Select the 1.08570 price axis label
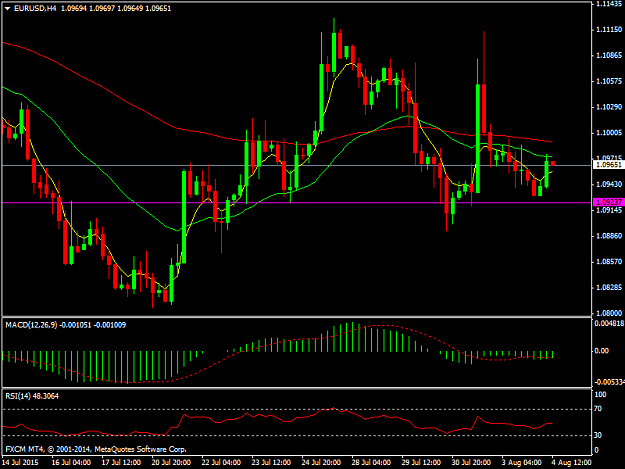The width and height of the screenshot is (625, 469). pyautogui.click(x=609, y=262)
